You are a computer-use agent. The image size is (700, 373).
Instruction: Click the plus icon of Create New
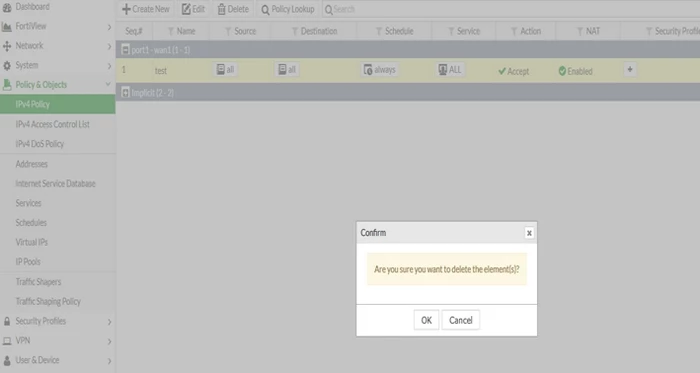(126, 9)
